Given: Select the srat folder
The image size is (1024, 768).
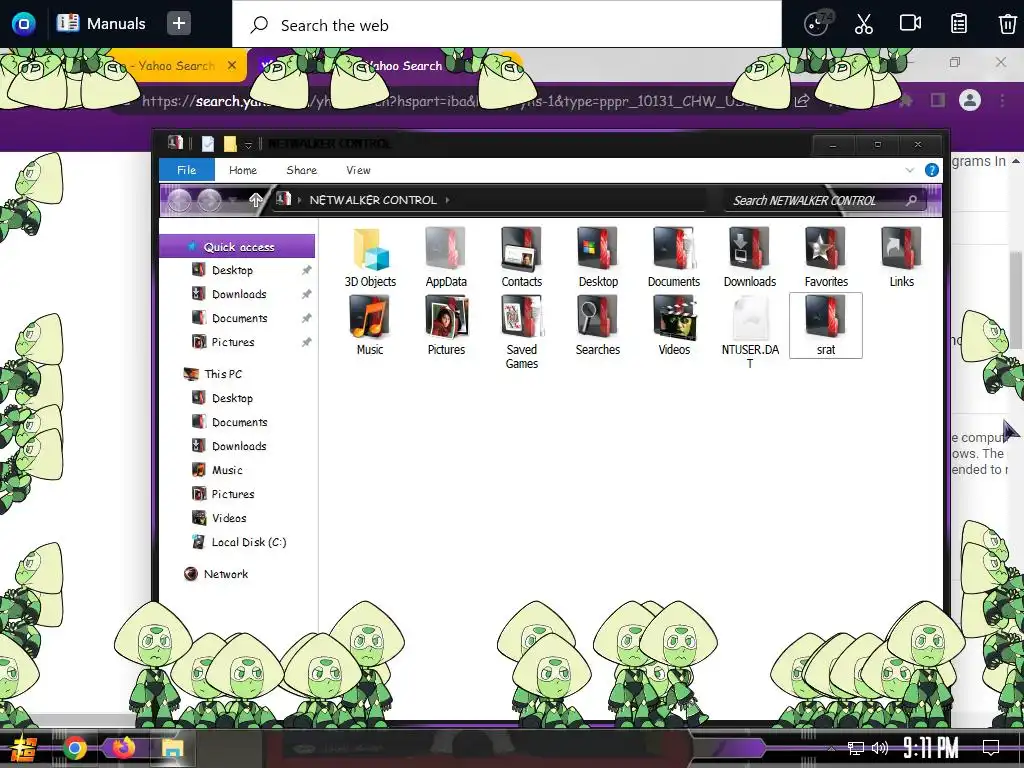Looking at the screenshot, I should click(826, 325).
